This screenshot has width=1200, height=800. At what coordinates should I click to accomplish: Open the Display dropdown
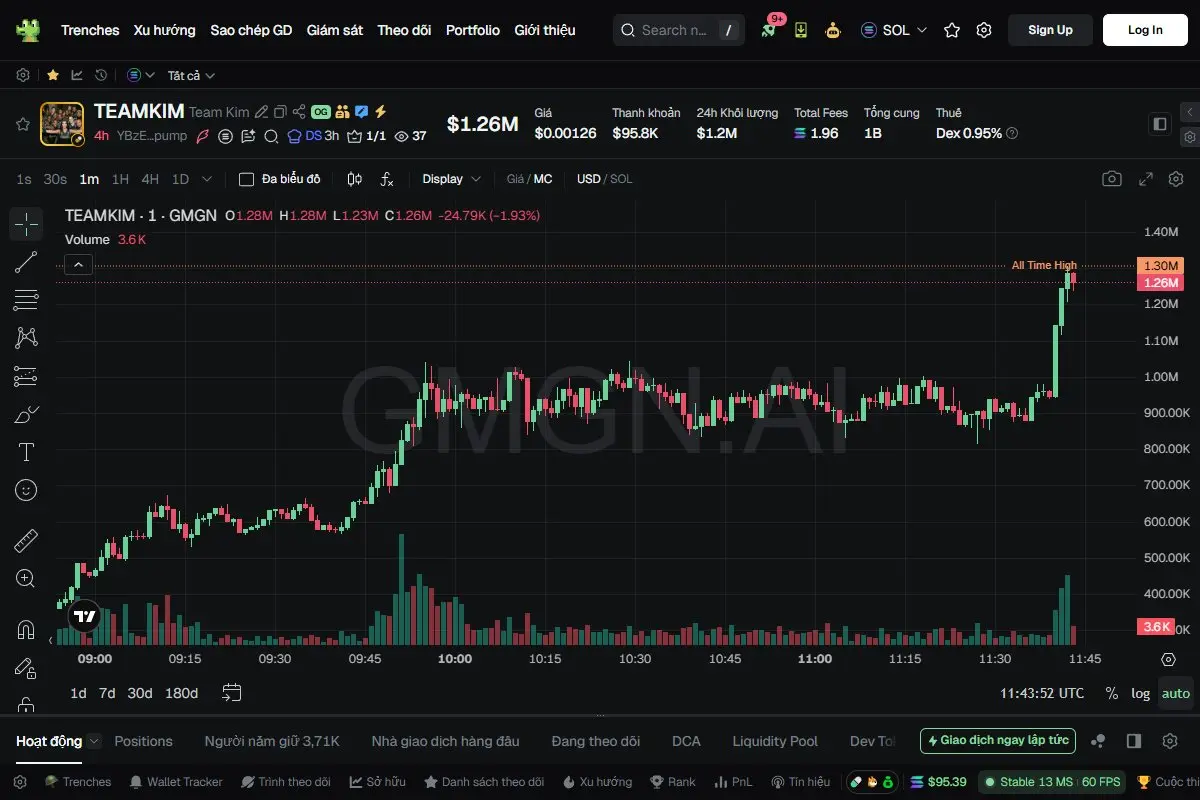pos(451,179)
